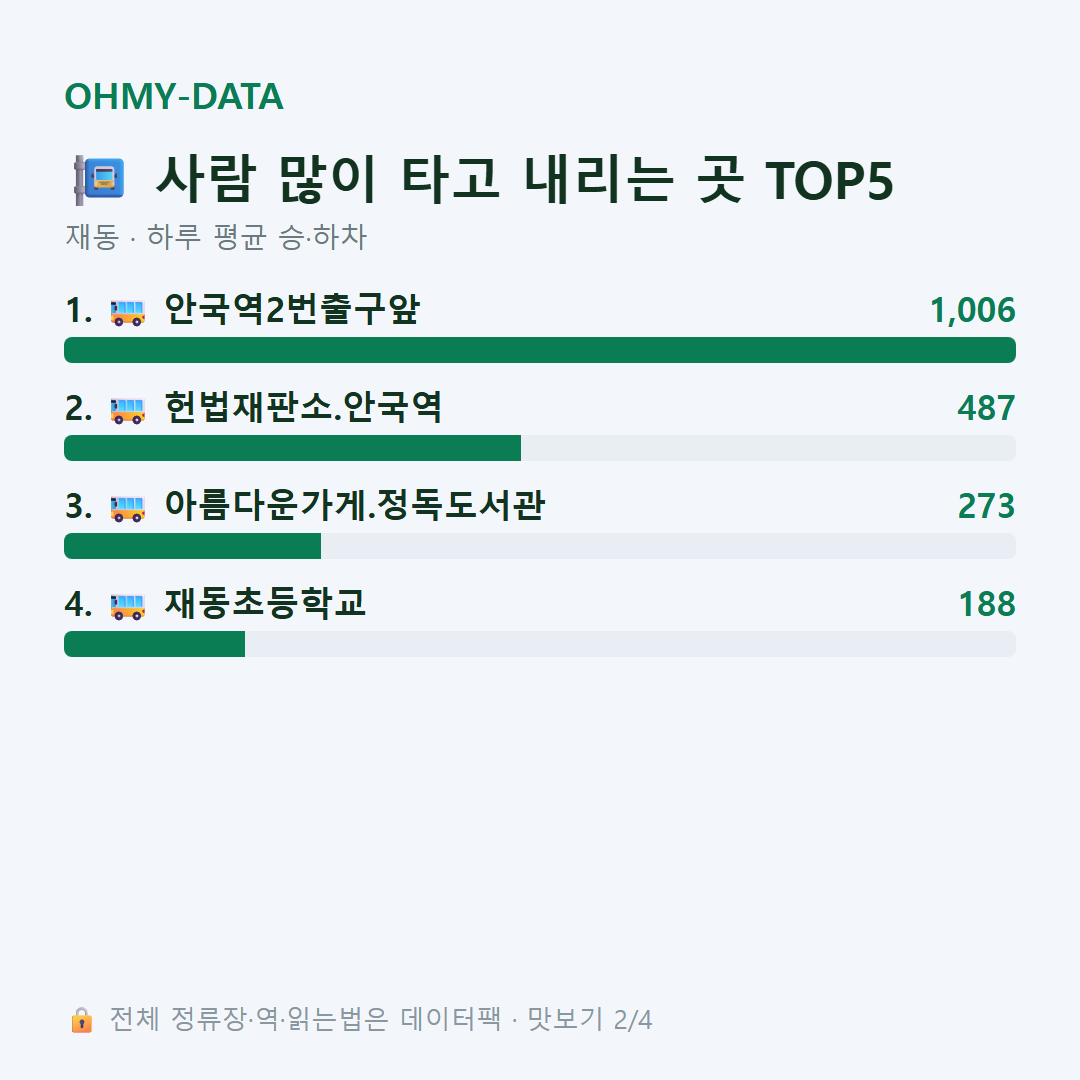Click the OHMY-DATA brand label
Screen dimensions: 1080x1080
tap(174, 96)
